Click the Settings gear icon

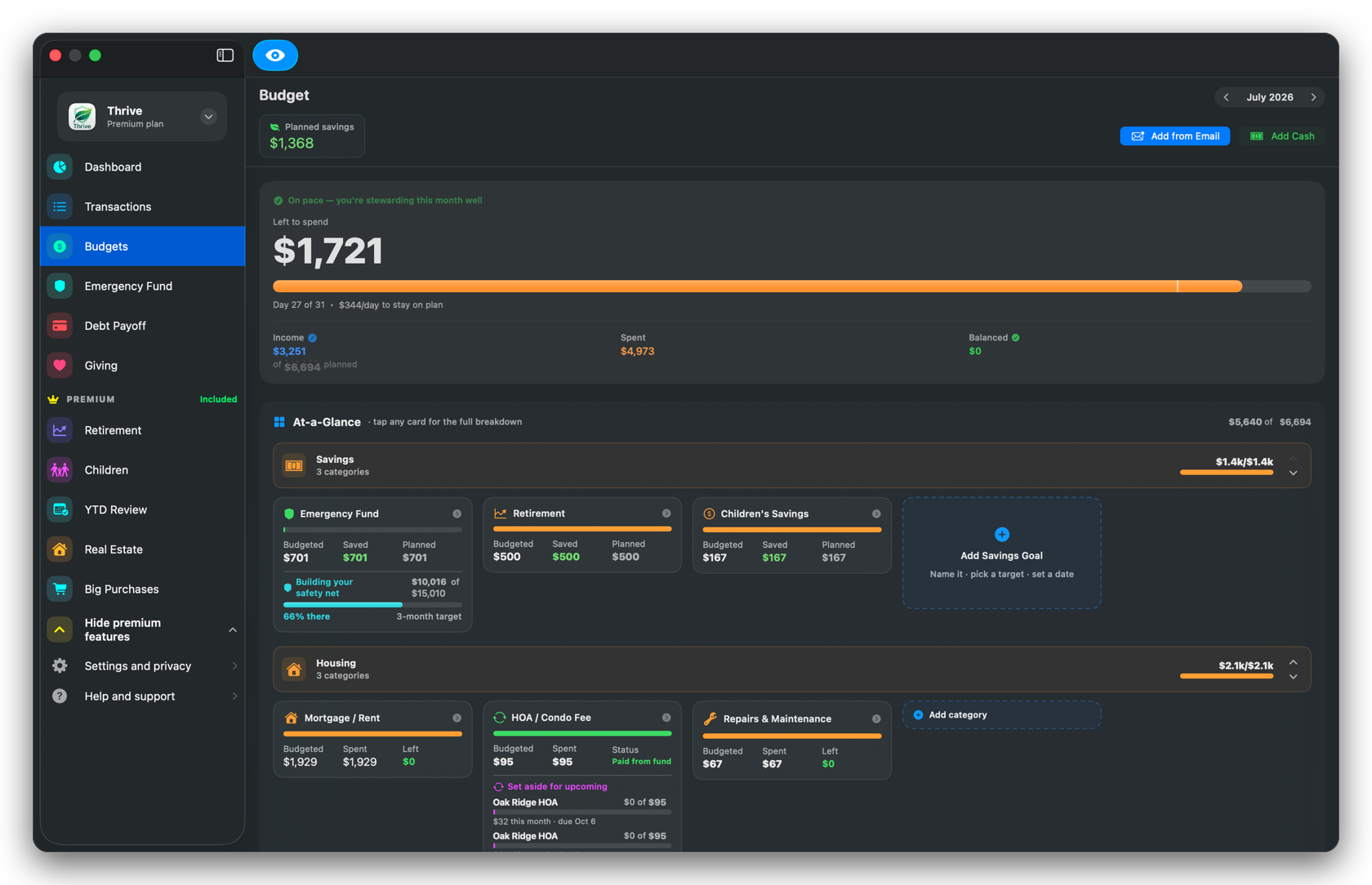pyautogui.click(x=60, y=666)
